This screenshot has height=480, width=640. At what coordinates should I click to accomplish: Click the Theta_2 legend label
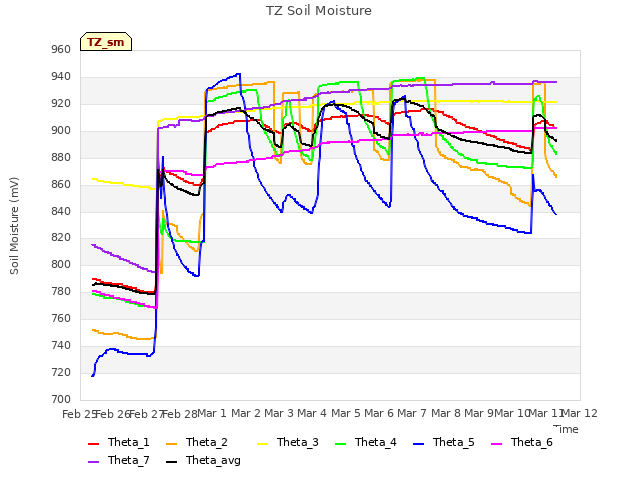(x=207, y=442)
